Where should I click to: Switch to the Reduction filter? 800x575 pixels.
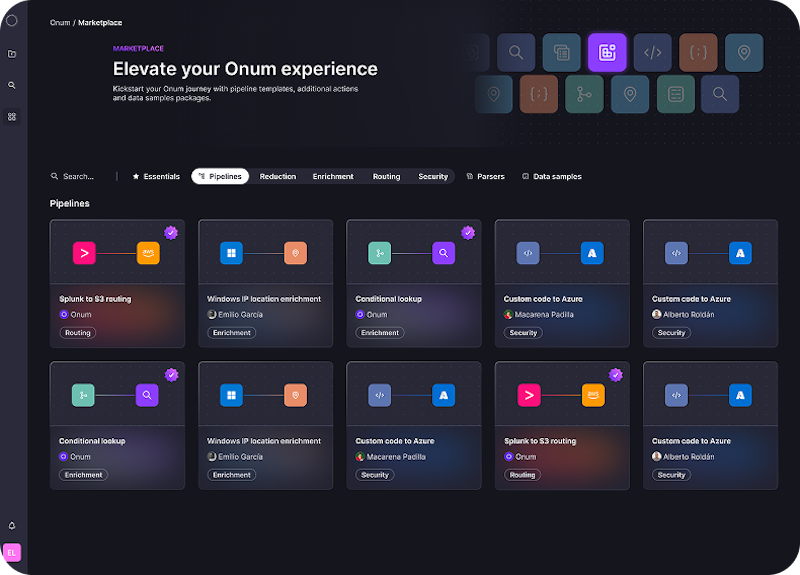coord(278,177)
